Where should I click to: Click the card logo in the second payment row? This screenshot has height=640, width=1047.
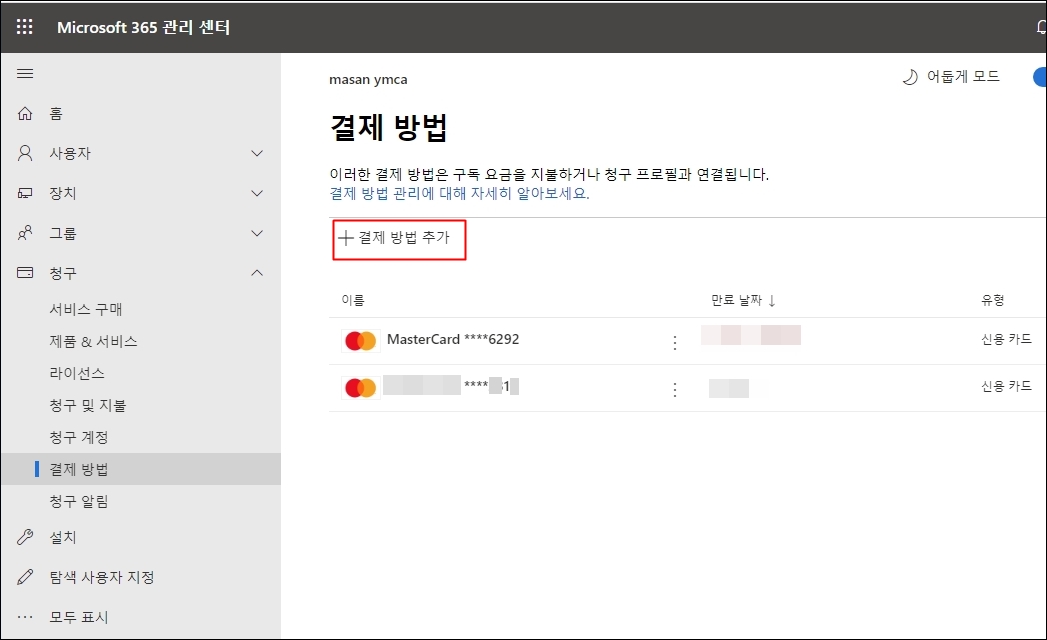(361, 387)
